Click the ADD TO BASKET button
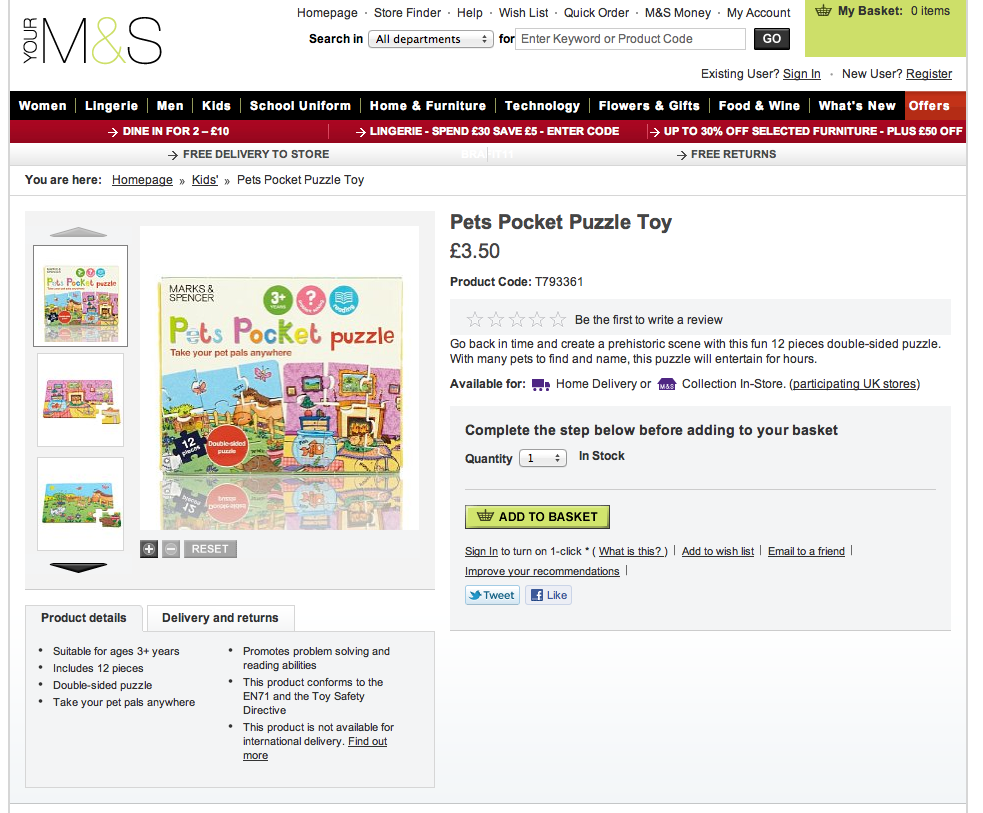The height and width of the screenshot is (813, 983). [x=537, y=517]
